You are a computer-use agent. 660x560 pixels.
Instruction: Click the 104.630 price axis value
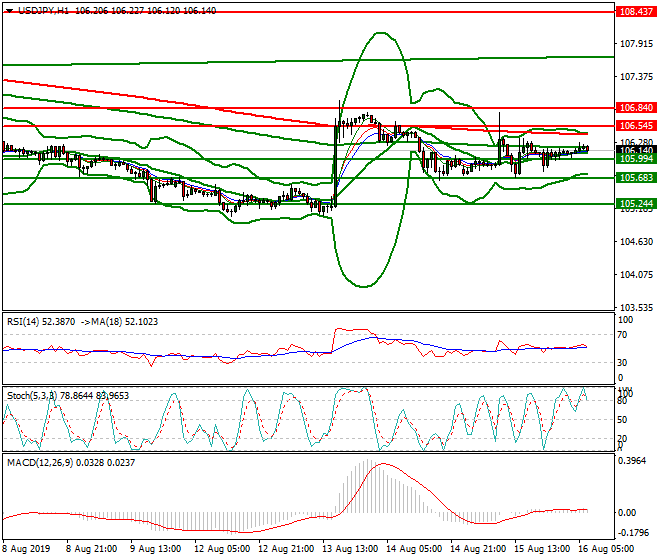coord(636,242)
